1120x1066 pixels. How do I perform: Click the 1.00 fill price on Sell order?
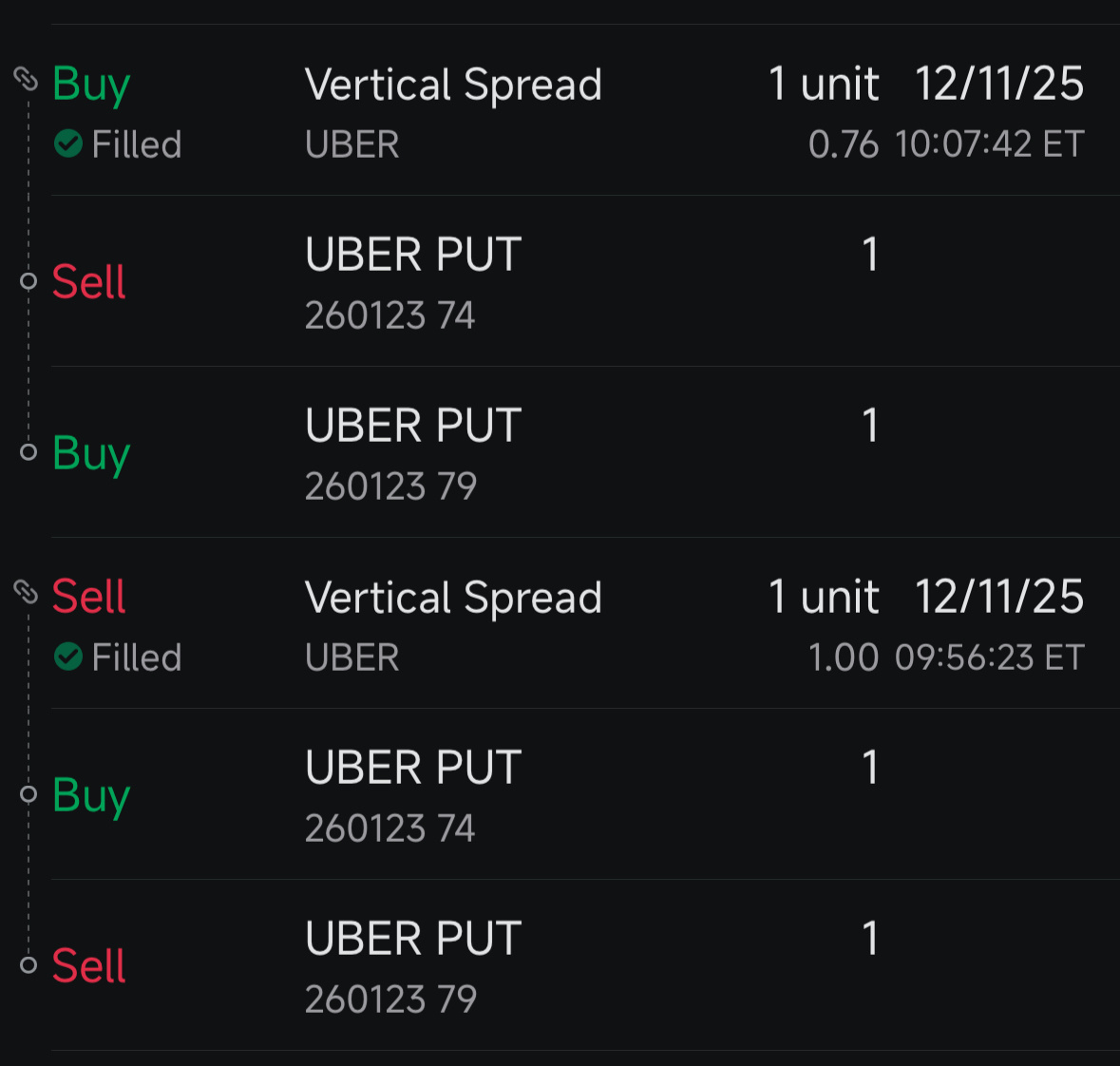[844, 657]
